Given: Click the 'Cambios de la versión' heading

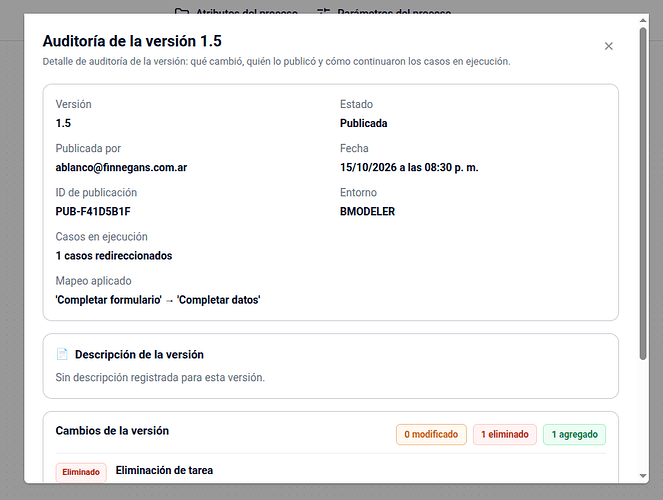Looking at the screenshot, I should (112, 431).
